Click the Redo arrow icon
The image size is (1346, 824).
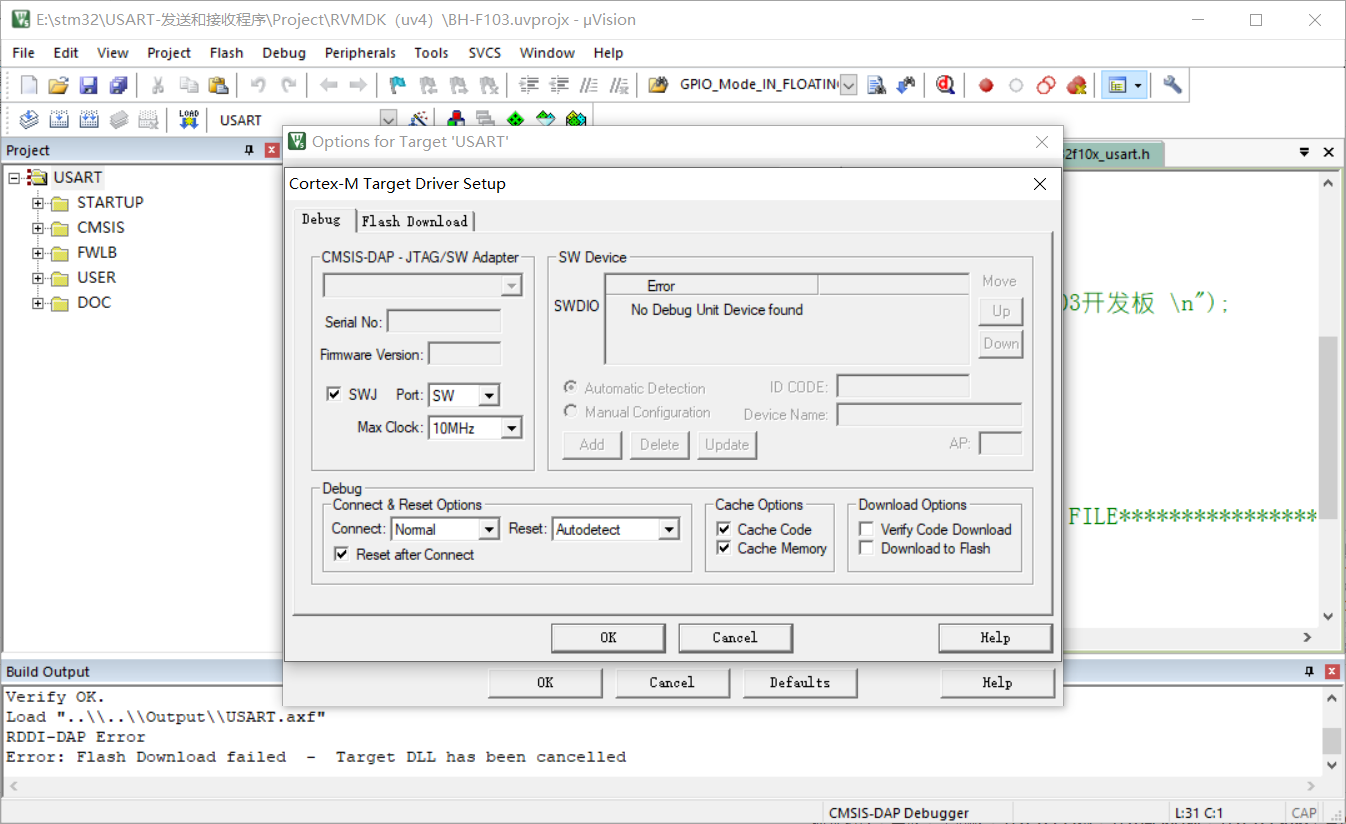(288, 85)
